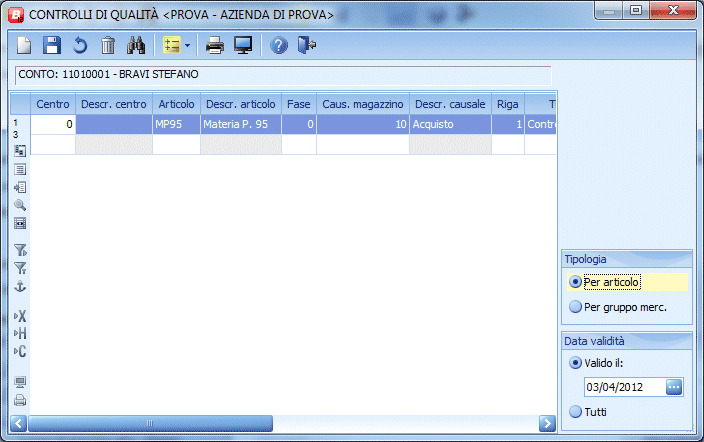Image resolution: width=704 pixels, height=442 pixels.
Task: Click the Centro cell with value 0
Action: pyautogui.click(x=53, y=124)
